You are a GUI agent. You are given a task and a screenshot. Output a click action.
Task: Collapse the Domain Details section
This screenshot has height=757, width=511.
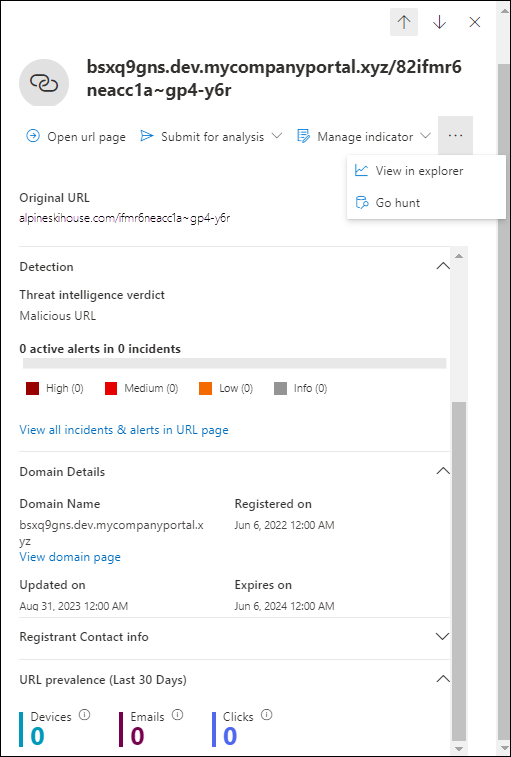443,471
